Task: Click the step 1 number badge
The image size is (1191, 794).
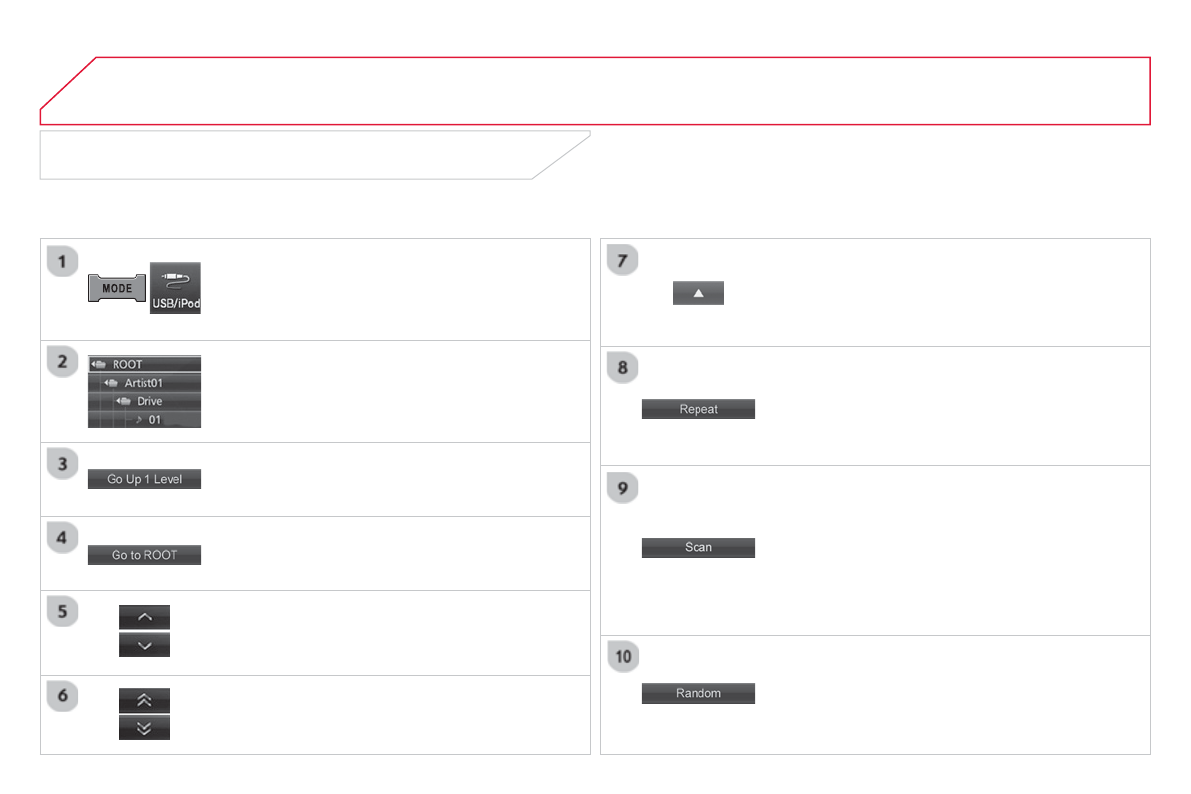Action: [x=62, y=264]
